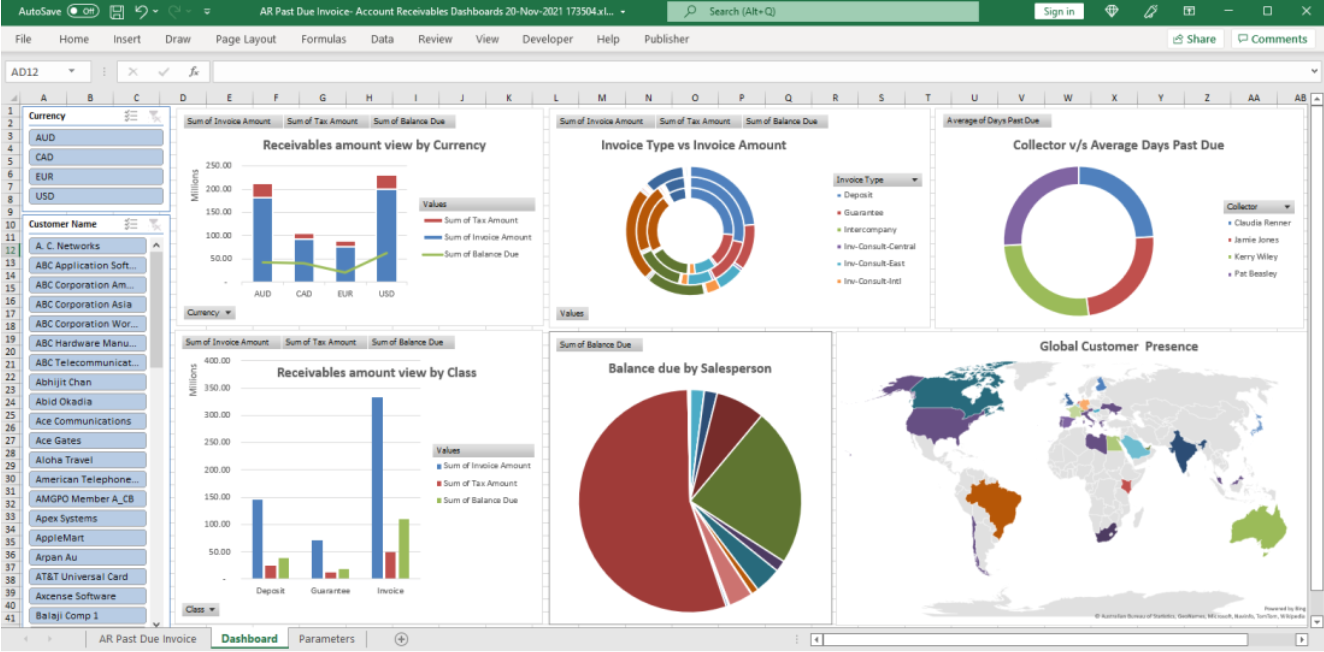Clear filter on Customer Name slicer
The width and height of the screenshot is (1324, 652).
[x=154, y=224]
